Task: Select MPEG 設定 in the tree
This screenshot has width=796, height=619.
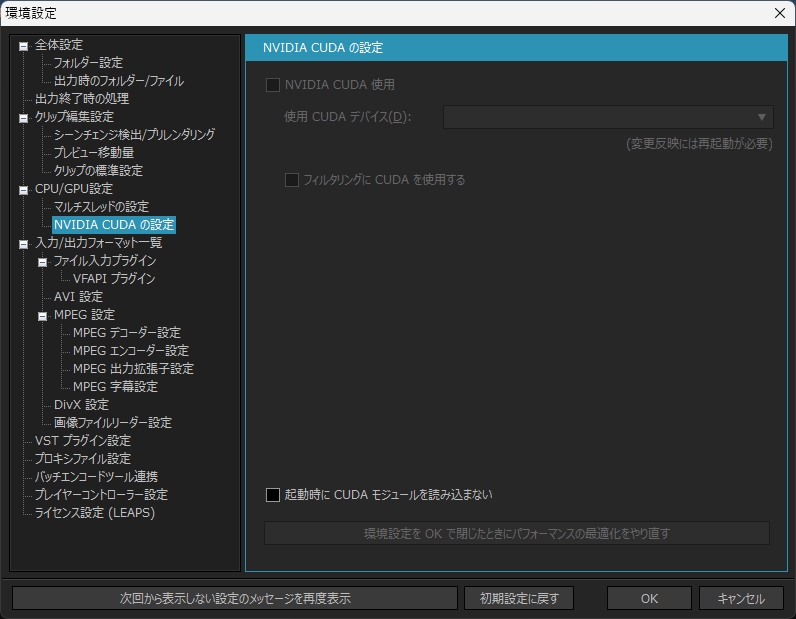Action: tap(84, 315)
